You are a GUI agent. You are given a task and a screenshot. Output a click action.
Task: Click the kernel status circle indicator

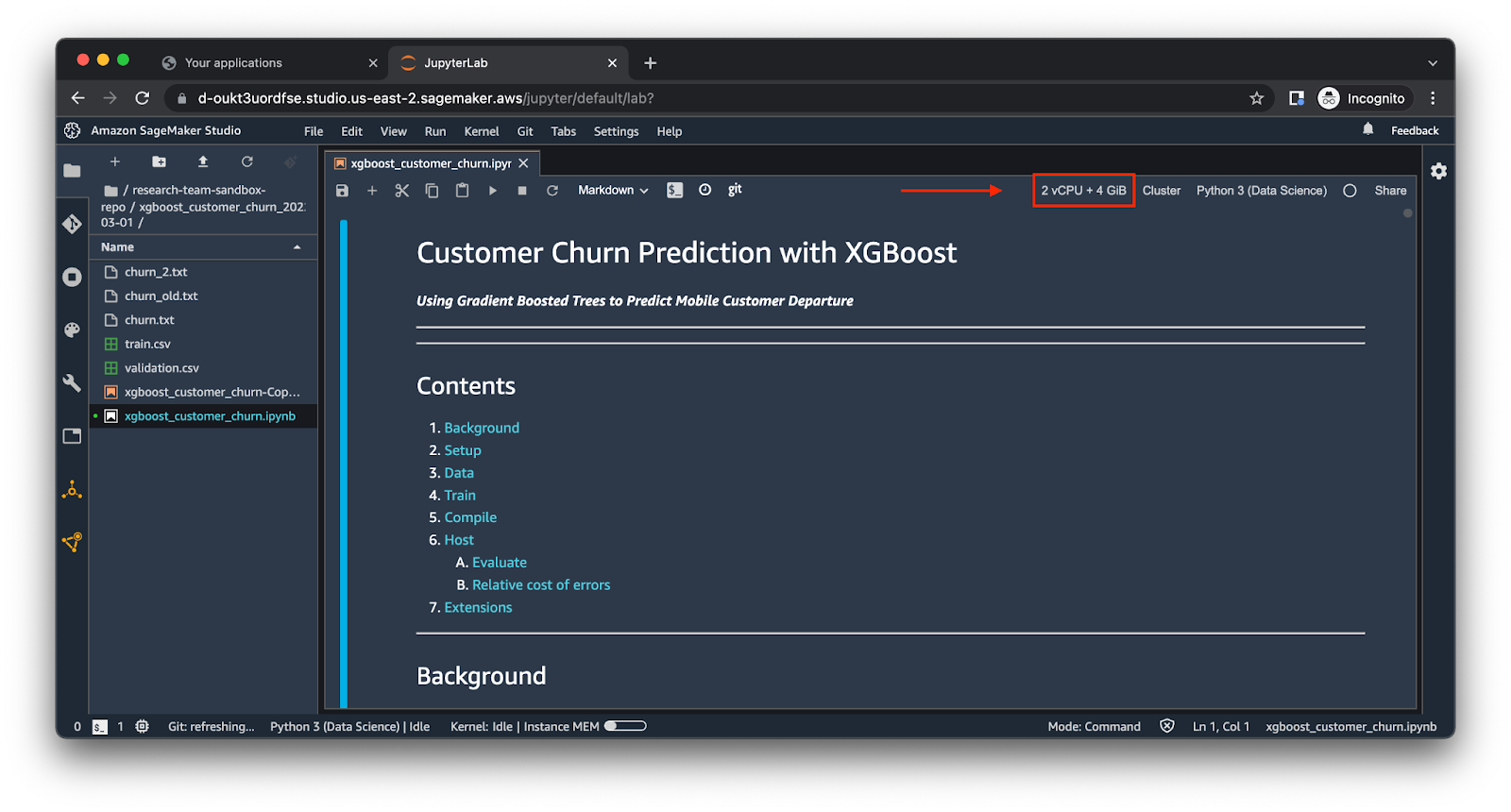click(1350, 191)
